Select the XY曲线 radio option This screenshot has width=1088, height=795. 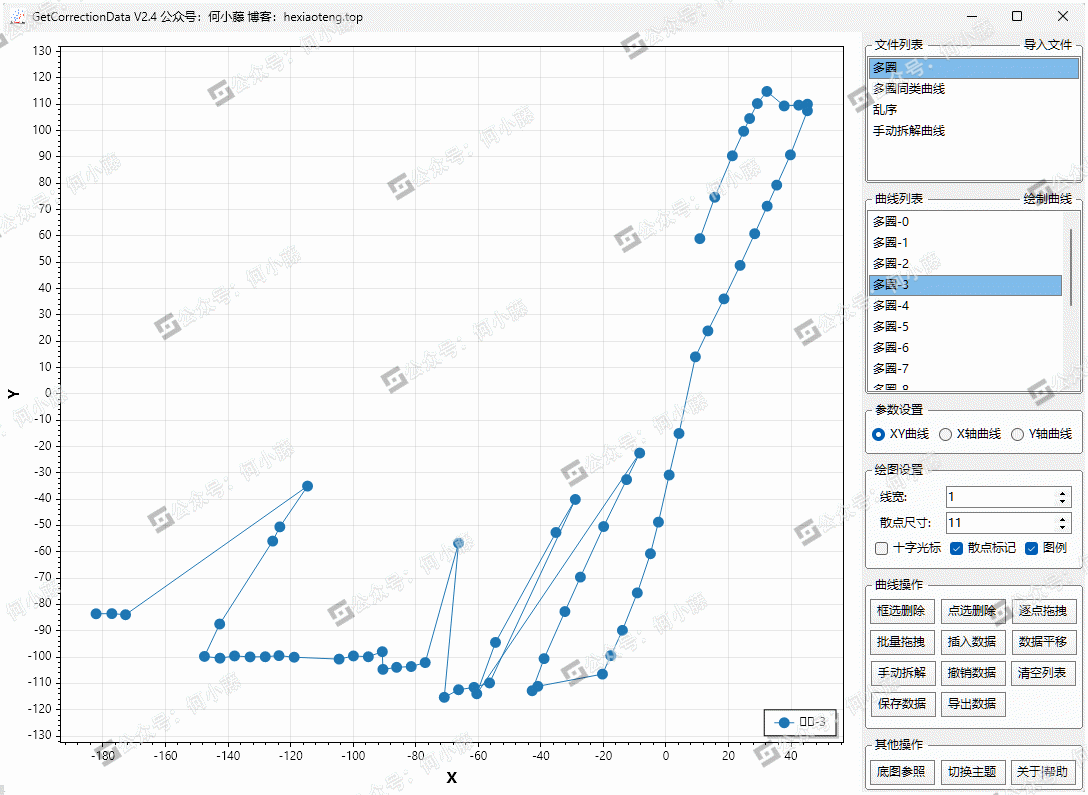click(878, 434)
